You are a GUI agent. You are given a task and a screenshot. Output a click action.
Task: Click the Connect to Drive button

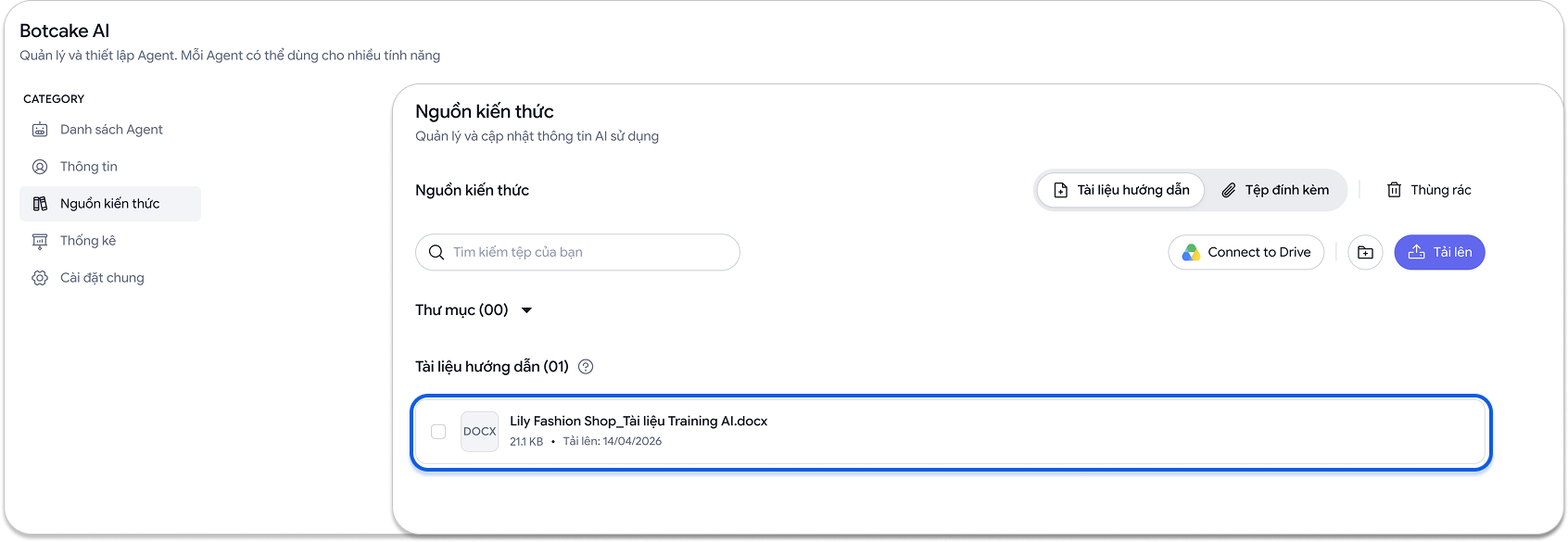(x=1246, y=252)
